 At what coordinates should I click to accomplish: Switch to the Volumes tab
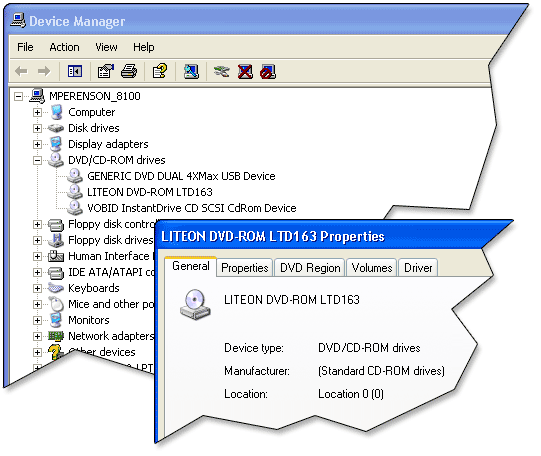[372, 268]
